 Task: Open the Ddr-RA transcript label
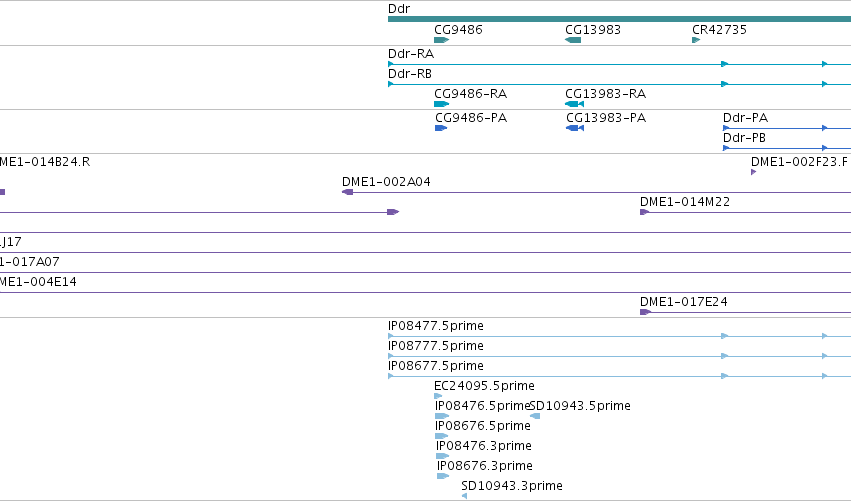click(411, 54)
